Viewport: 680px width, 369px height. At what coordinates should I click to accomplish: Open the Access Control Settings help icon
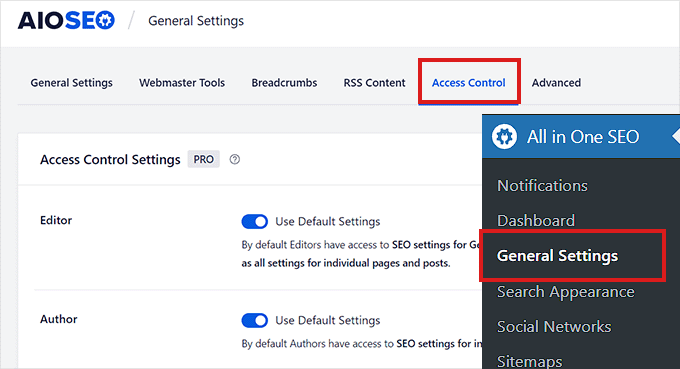pyautogui.click(x=235, y=160)
